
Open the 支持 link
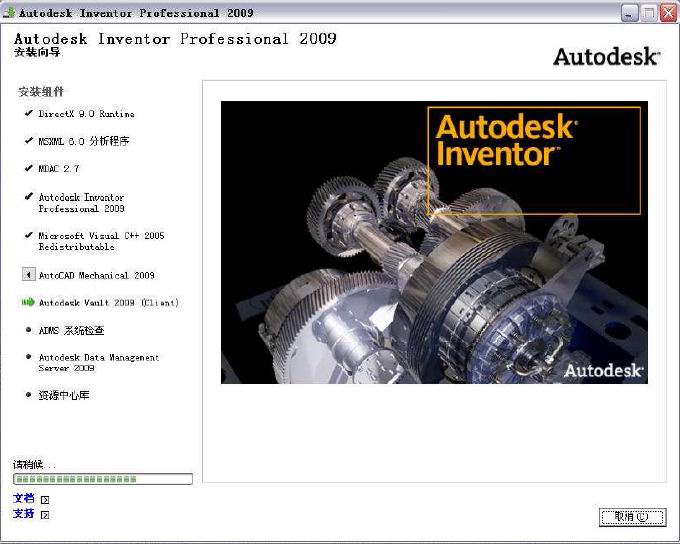pyautogui.click(x=23, y=514)
